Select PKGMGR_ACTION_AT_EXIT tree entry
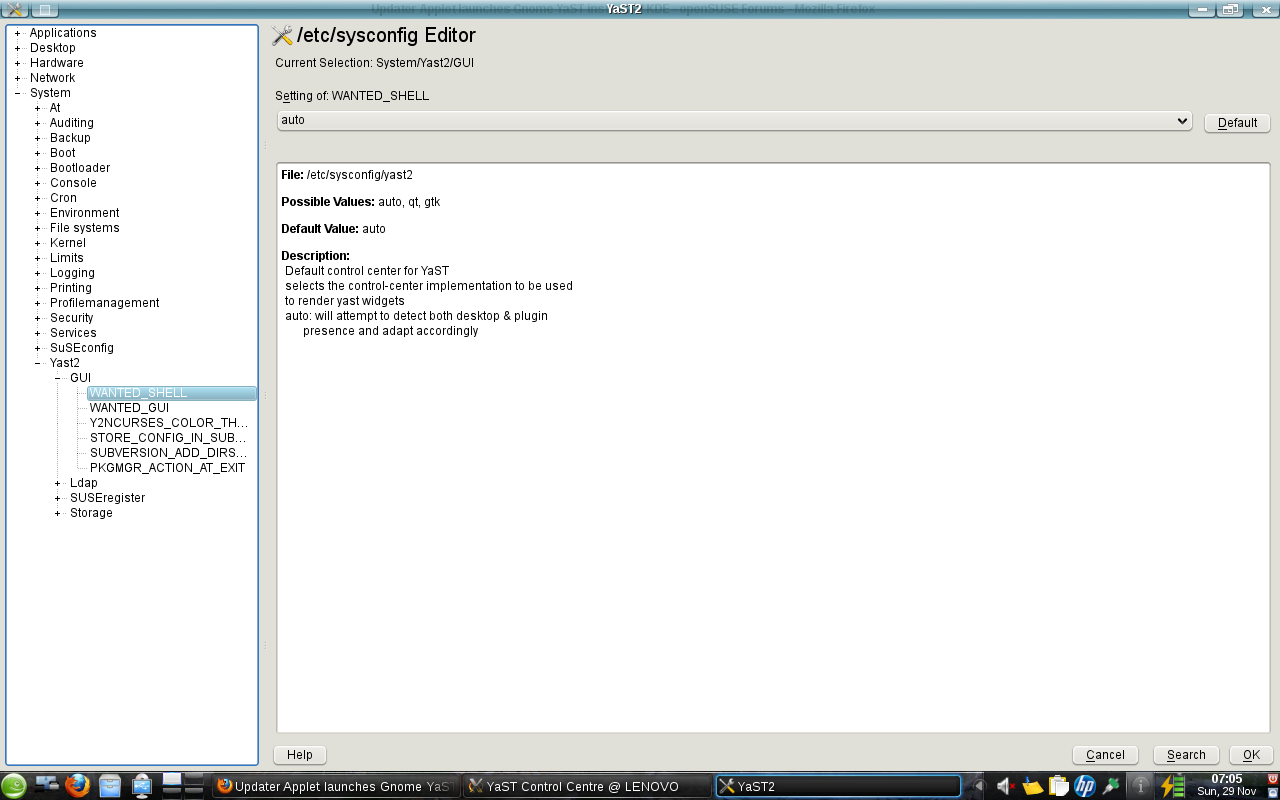 coord(167,468)
